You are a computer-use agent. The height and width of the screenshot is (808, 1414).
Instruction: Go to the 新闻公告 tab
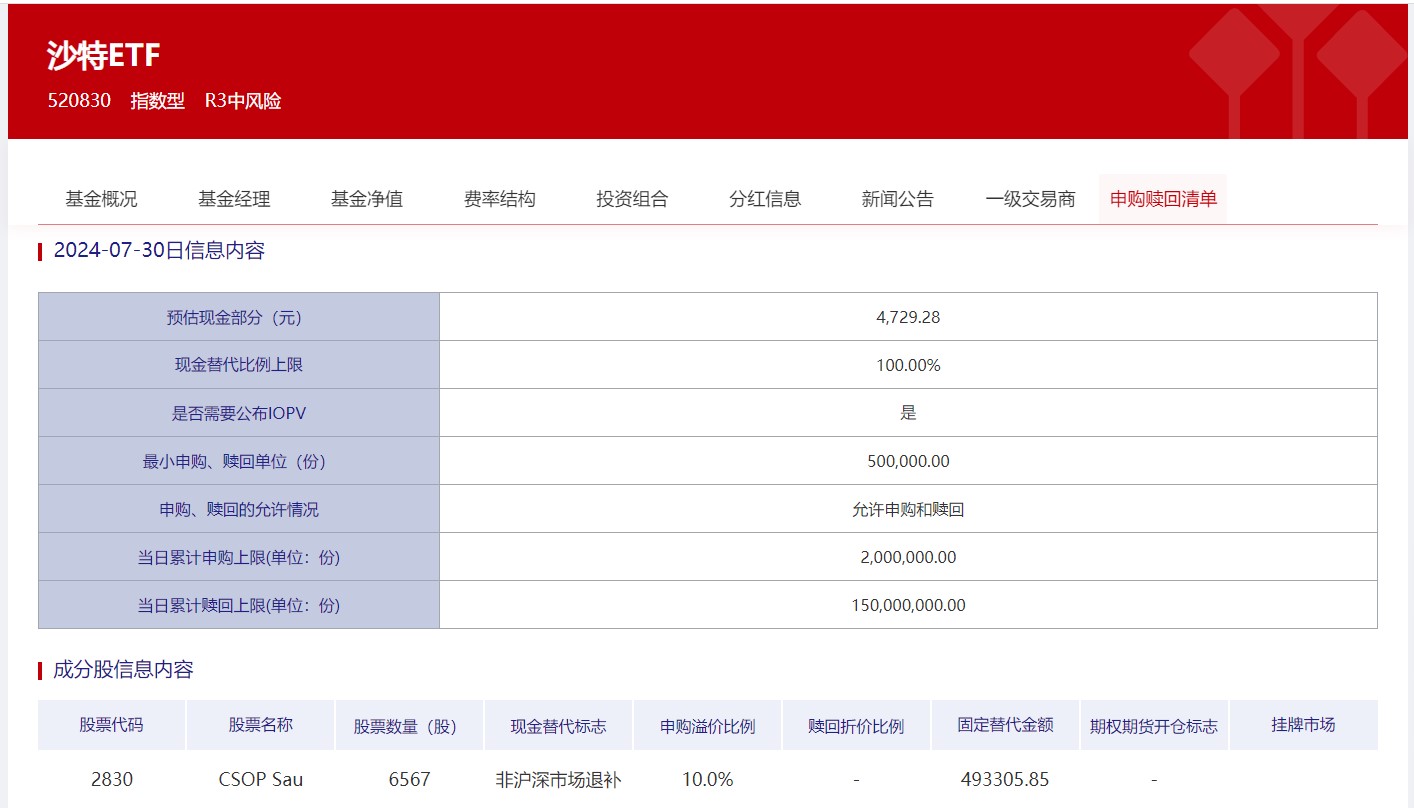[898, 199]
